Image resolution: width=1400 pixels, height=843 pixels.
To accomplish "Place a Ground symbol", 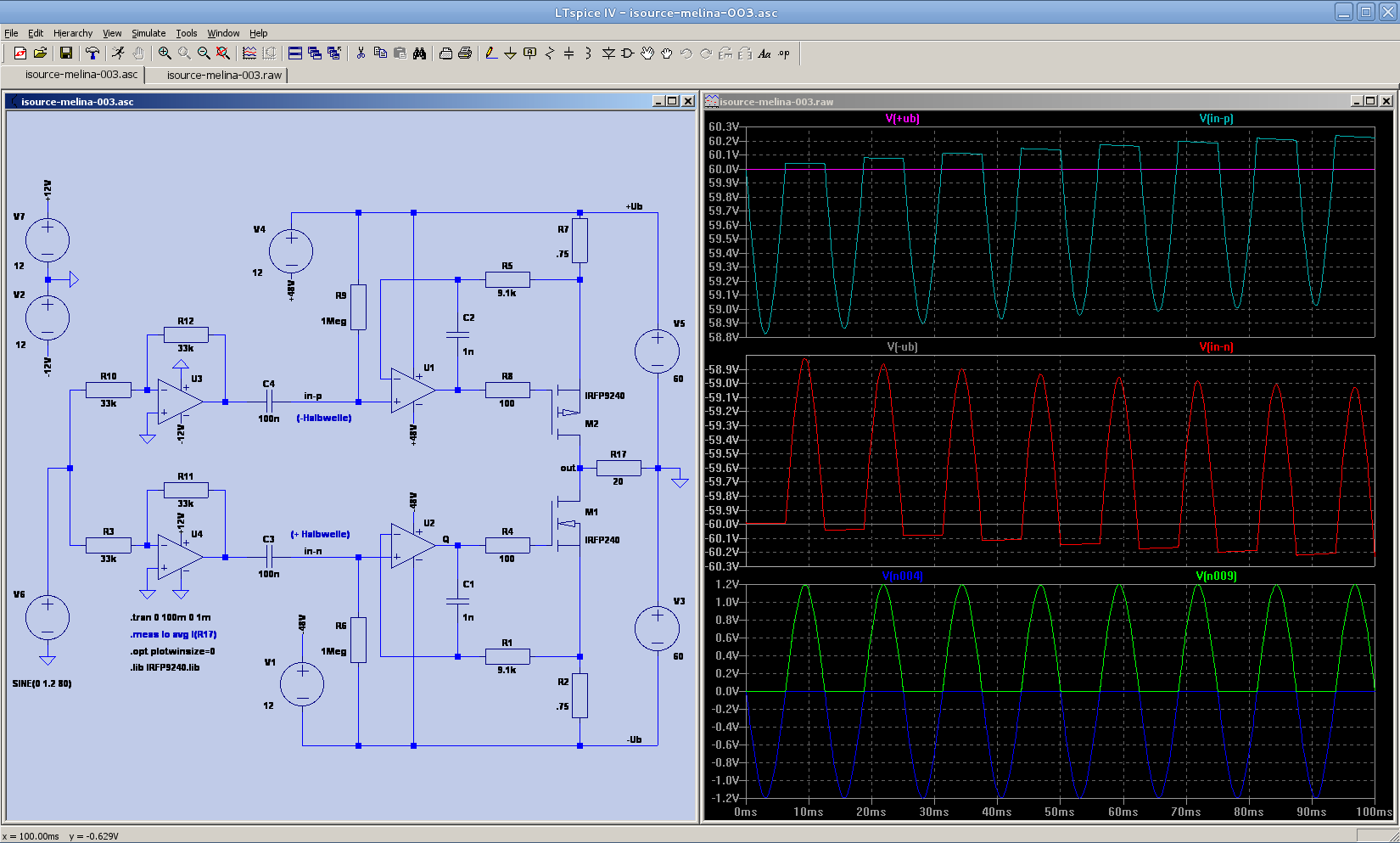I will pos(511,53).
